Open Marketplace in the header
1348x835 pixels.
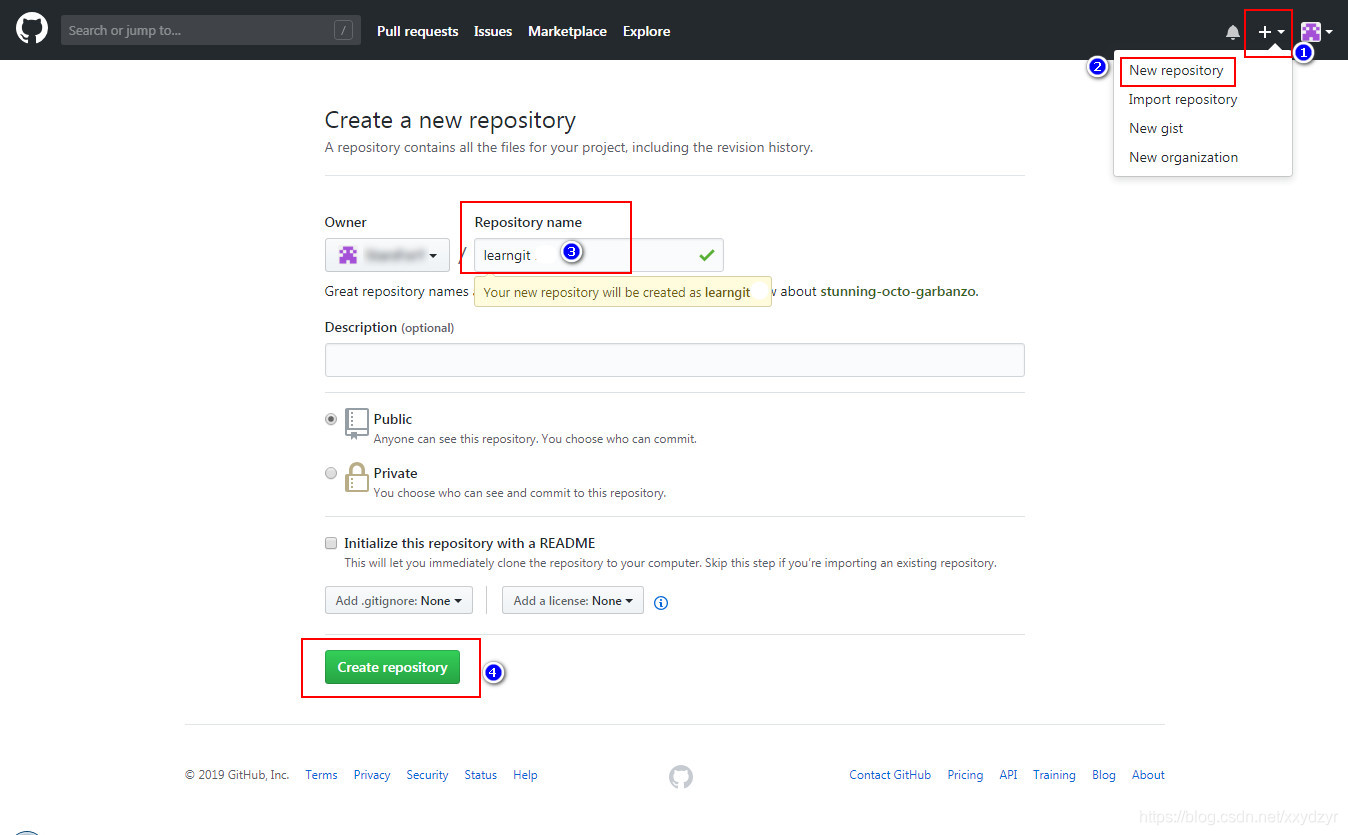click(567, 31)
